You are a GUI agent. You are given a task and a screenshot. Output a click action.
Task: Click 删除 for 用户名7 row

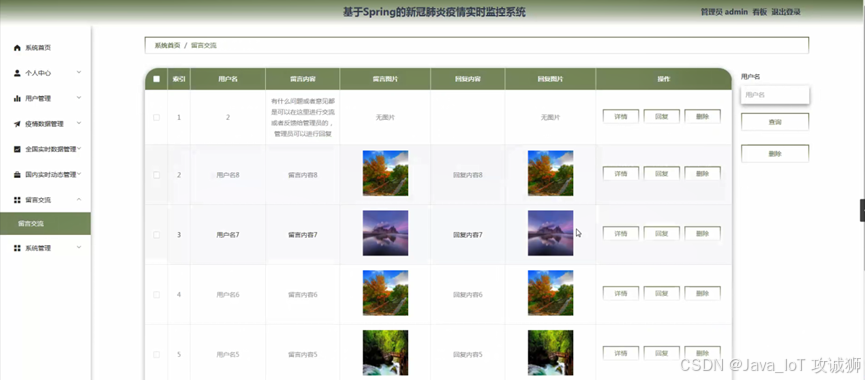tap(702, 233)
